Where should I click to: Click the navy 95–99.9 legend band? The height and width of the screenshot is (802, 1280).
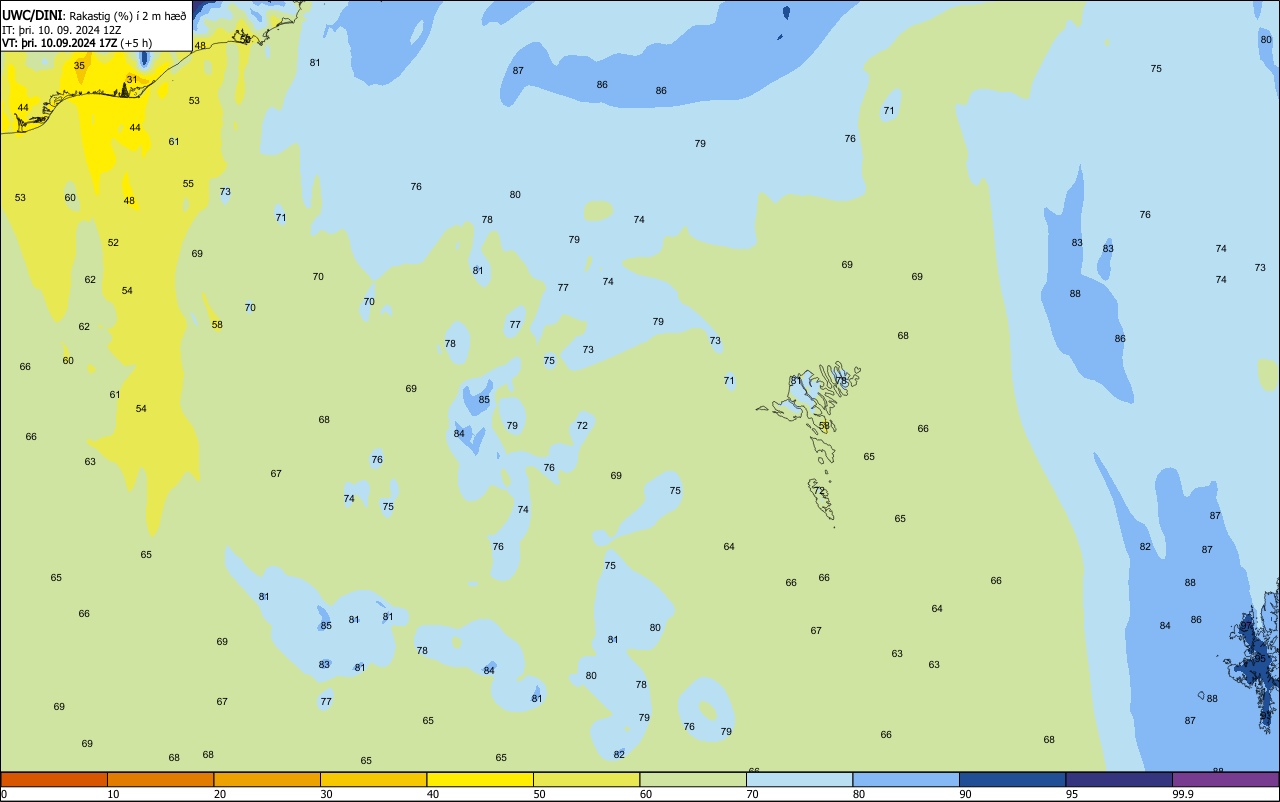(1119, 779)
